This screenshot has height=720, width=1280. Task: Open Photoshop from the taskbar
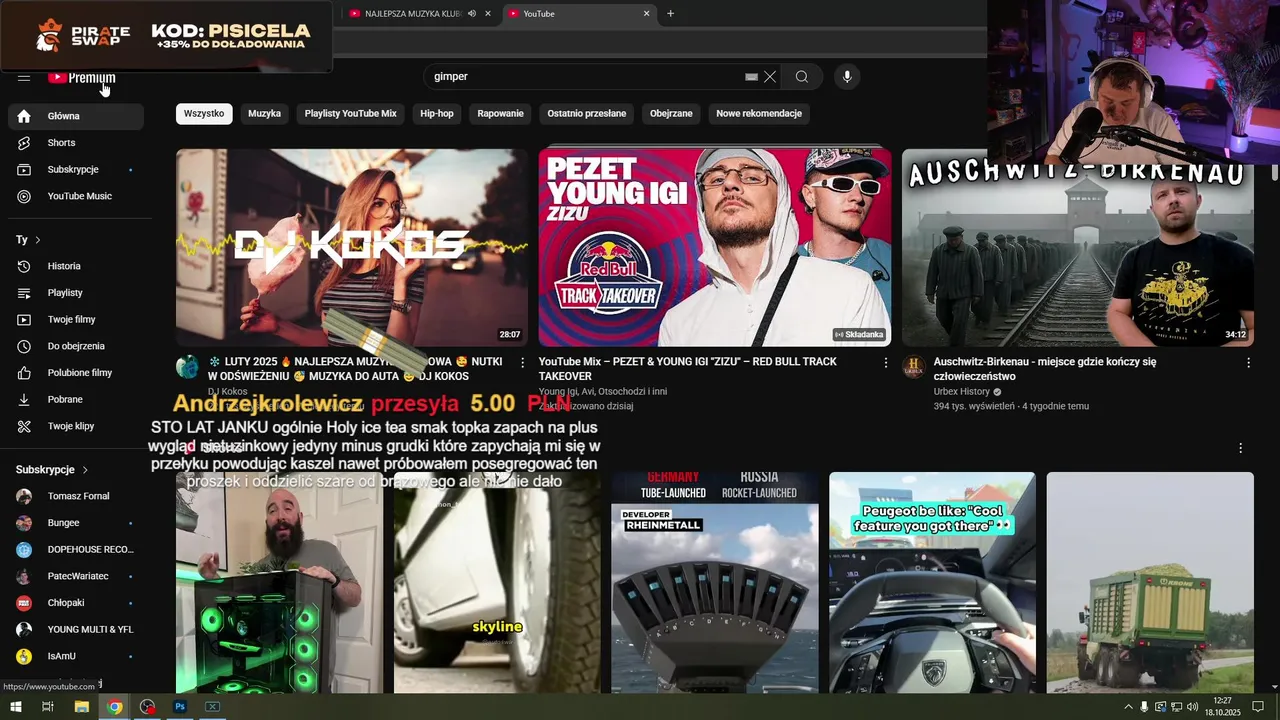pos(180,707)
